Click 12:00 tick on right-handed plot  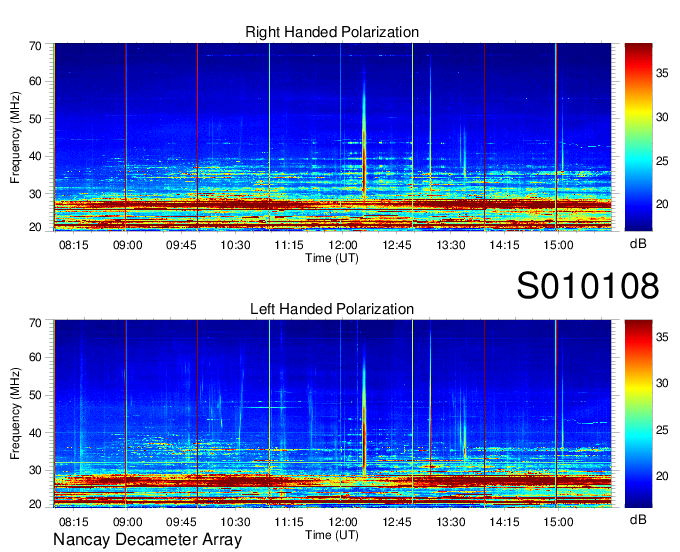click(x=343, y=245)
